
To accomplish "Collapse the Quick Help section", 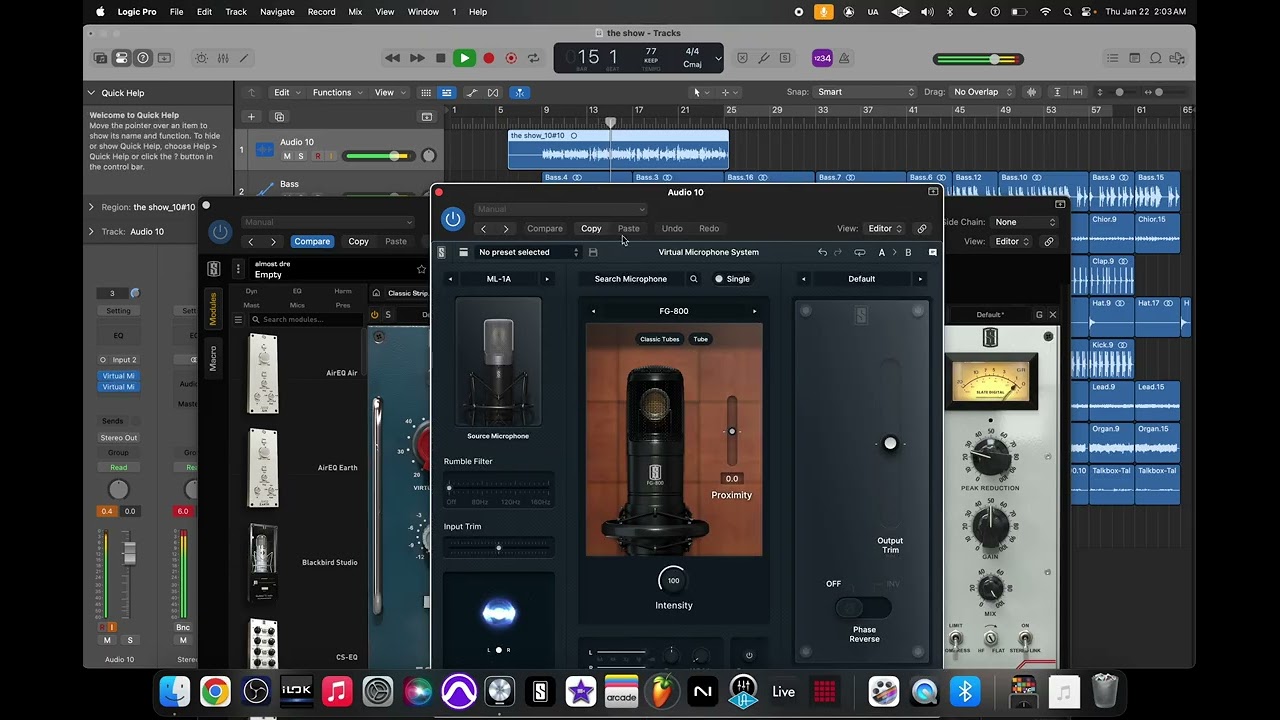I will point(91,93).
